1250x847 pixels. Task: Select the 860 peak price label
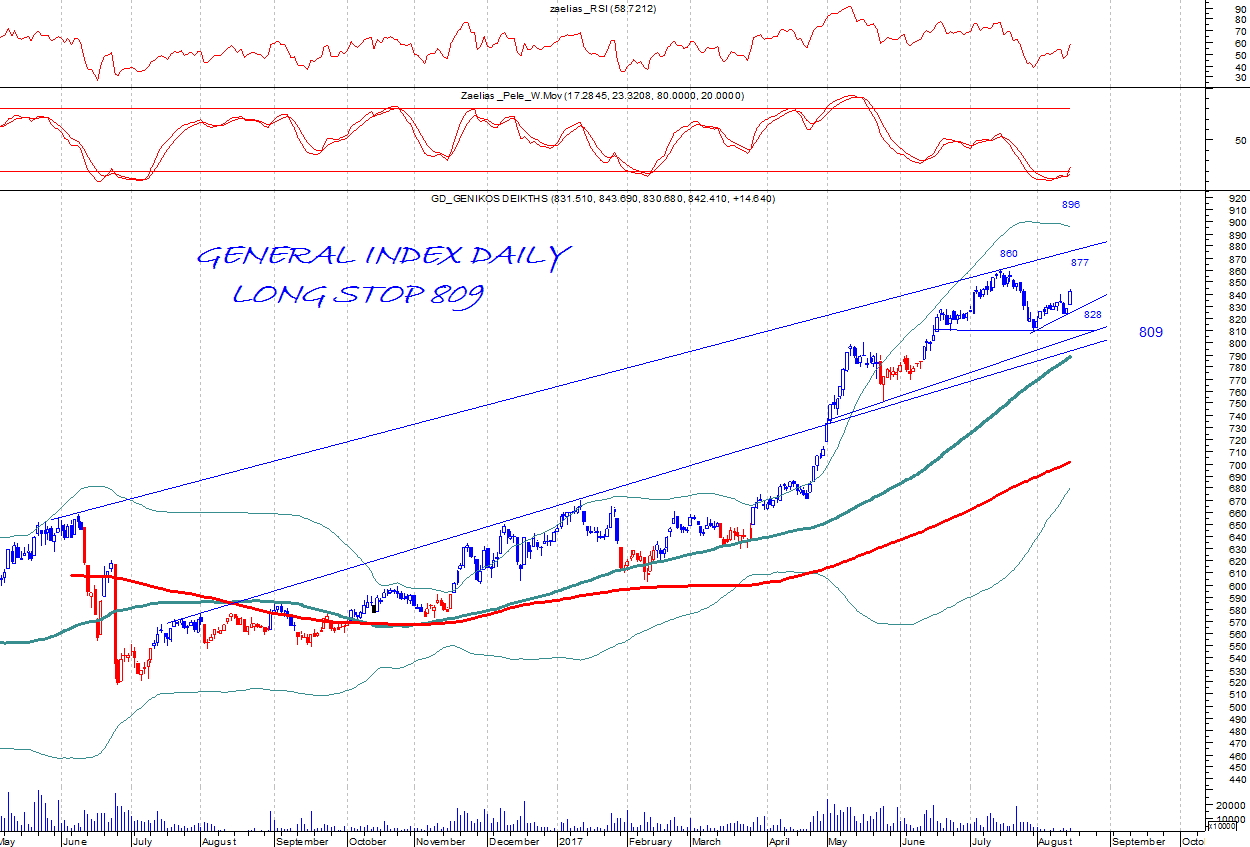tap(1009, 254)
